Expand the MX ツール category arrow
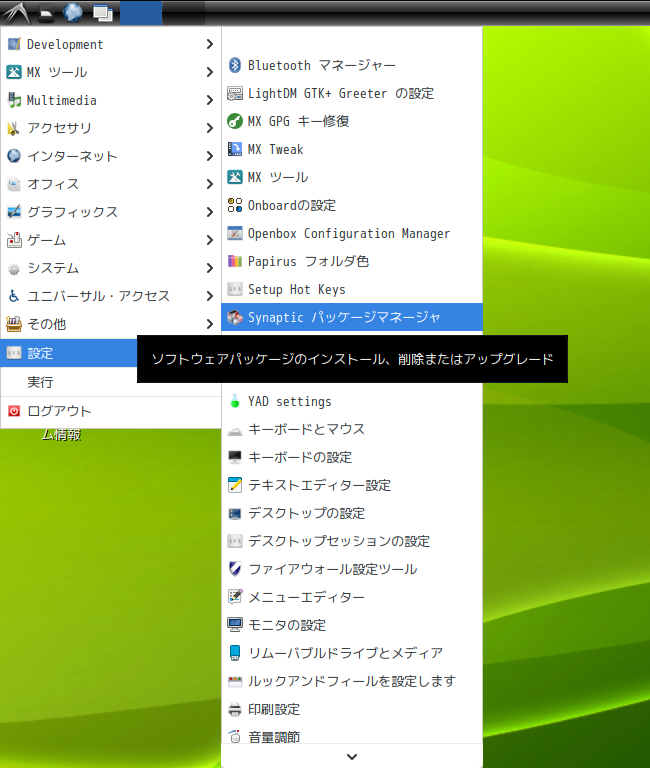650x768 pixels. pos(210,72)
